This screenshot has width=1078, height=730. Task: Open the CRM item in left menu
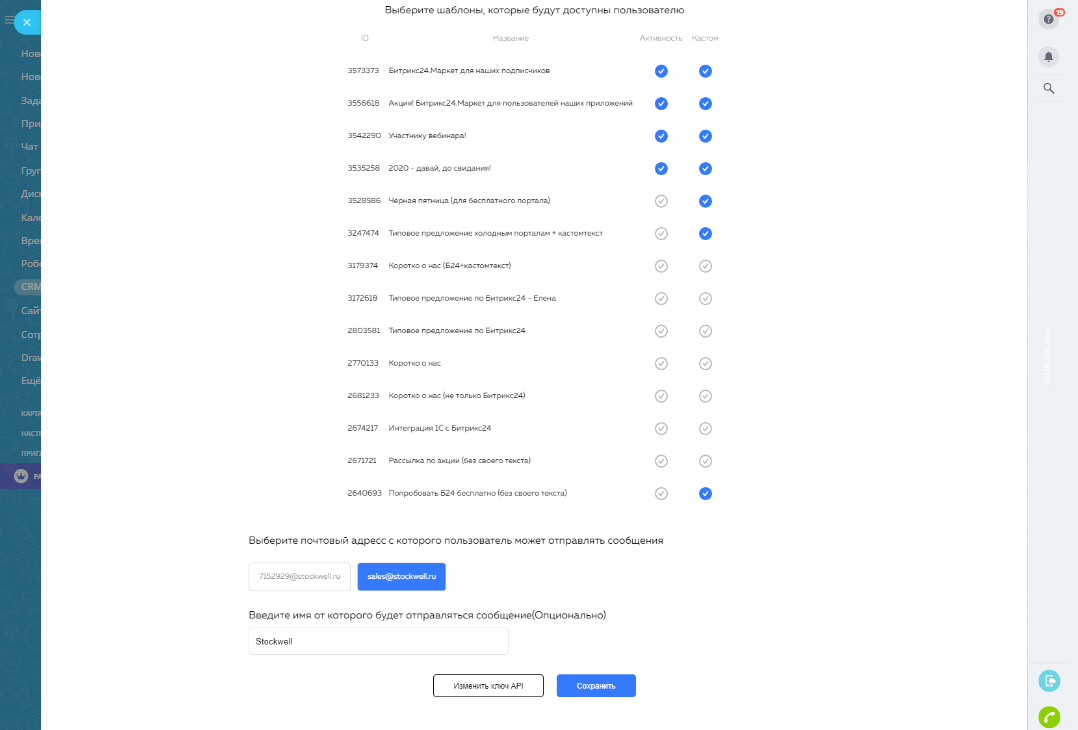tap(28, 287)
